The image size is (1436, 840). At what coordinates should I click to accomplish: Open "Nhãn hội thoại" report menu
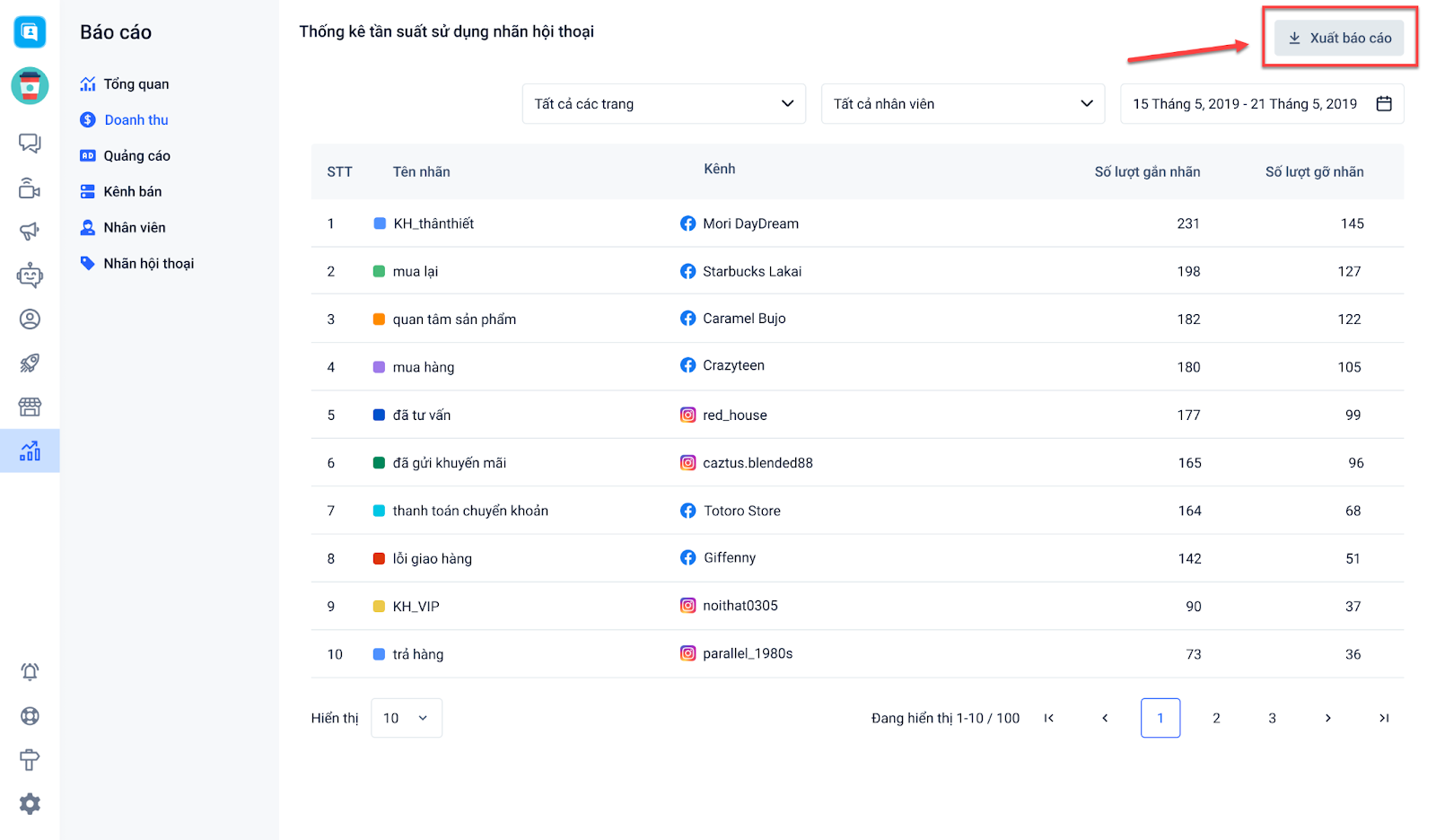[x=148, y=264]
